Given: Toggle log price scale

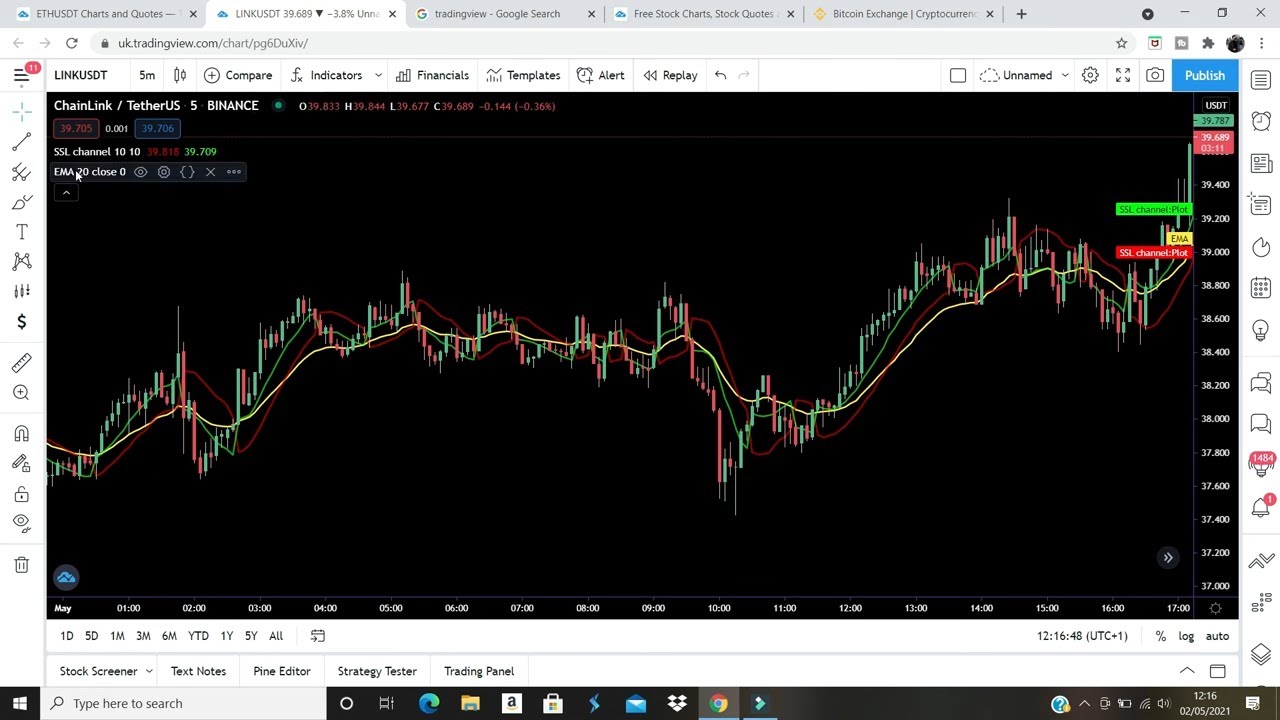Looking at the screenshot, I should click(1186, 636).
